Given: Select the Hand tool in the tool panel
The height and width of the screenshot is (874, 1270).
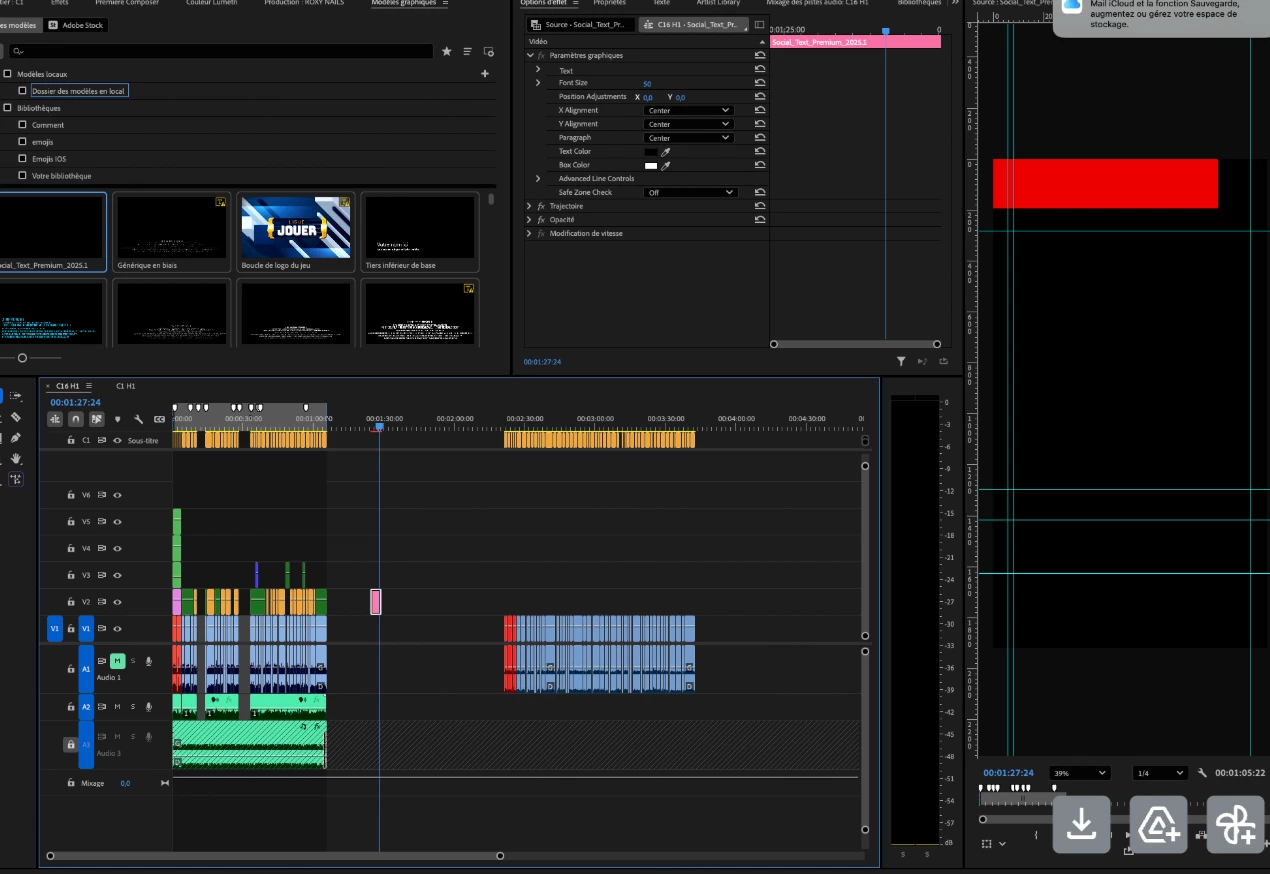Looking at the screenshot, I should 16,458.
